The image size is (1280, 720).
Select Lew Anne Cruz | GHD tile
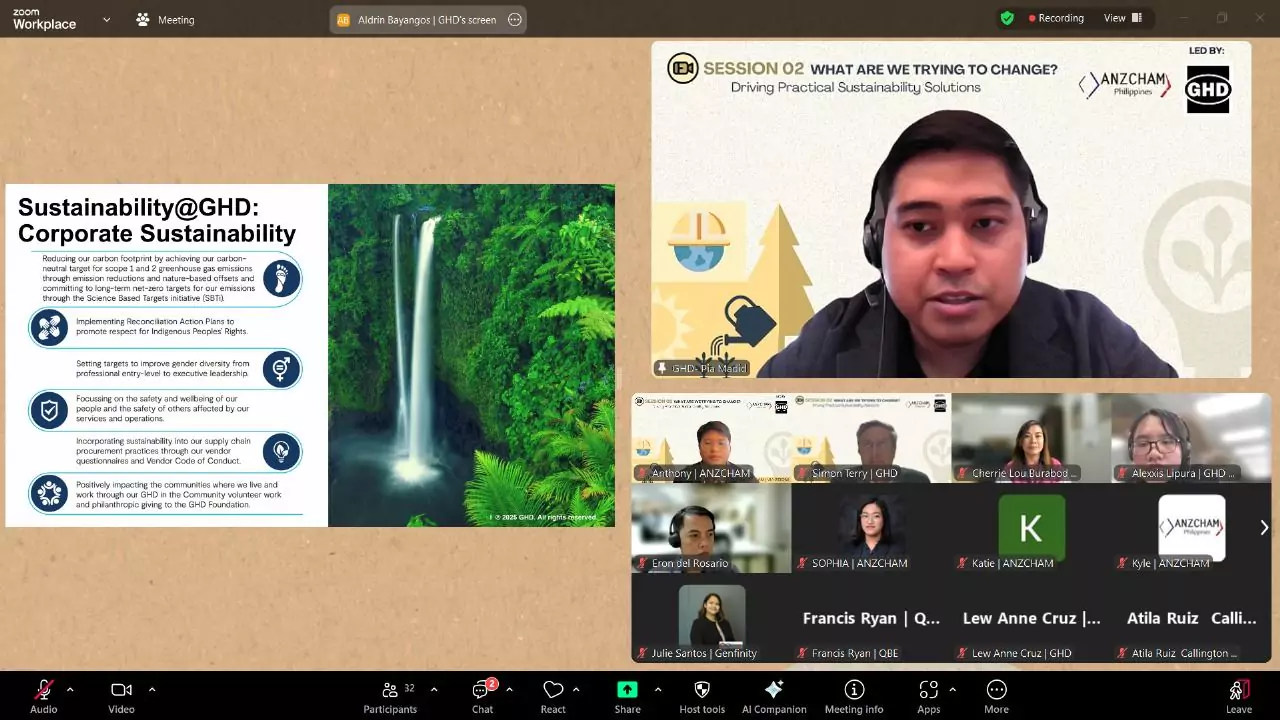tap(1031, 618)
